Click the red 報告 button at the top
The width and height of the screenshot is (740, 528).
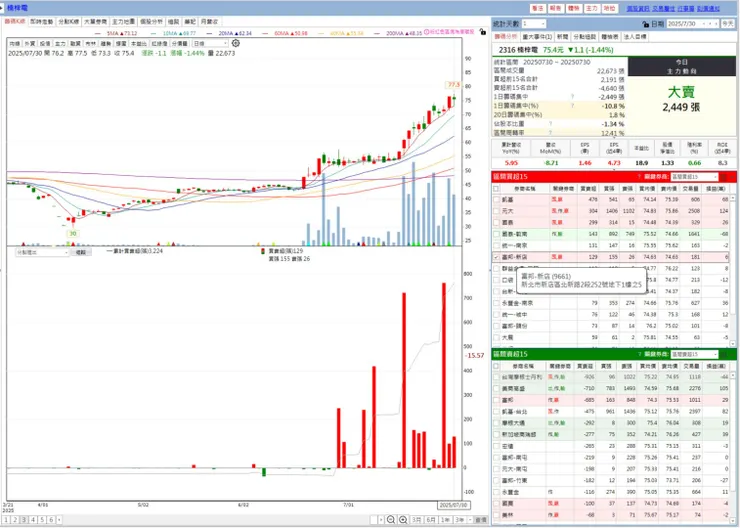coord(555,8)
